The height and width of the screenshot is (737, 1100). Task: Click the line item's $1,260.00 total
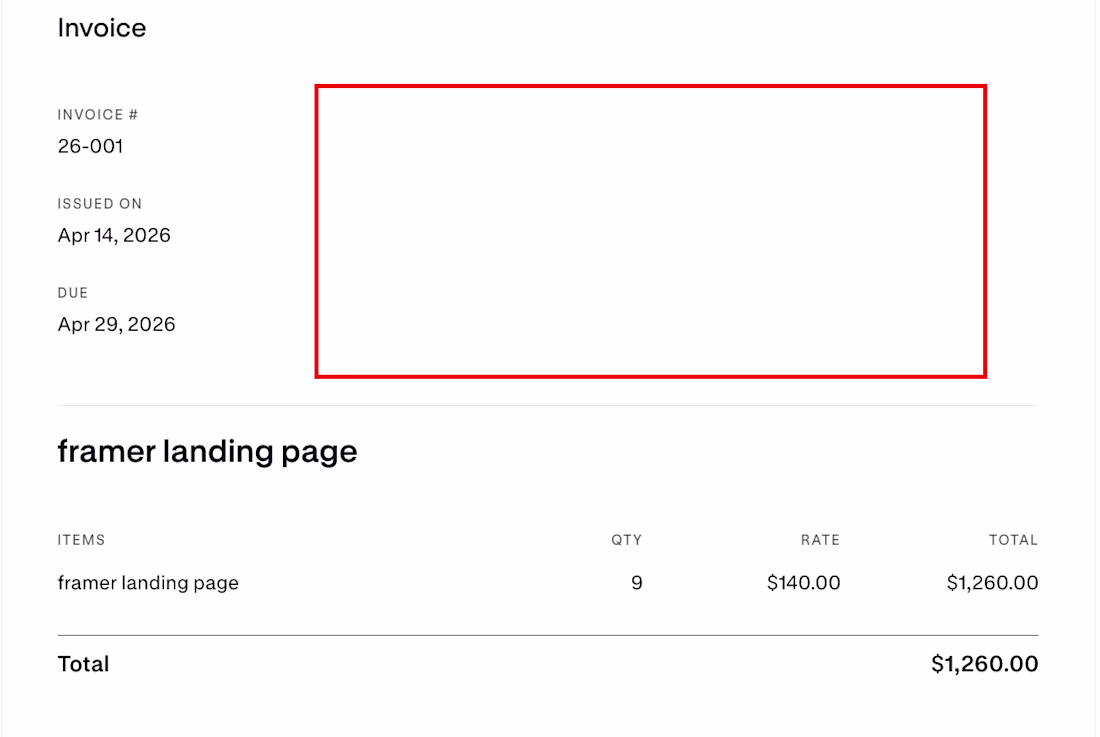pyautogui.click(x=992, y=582)
